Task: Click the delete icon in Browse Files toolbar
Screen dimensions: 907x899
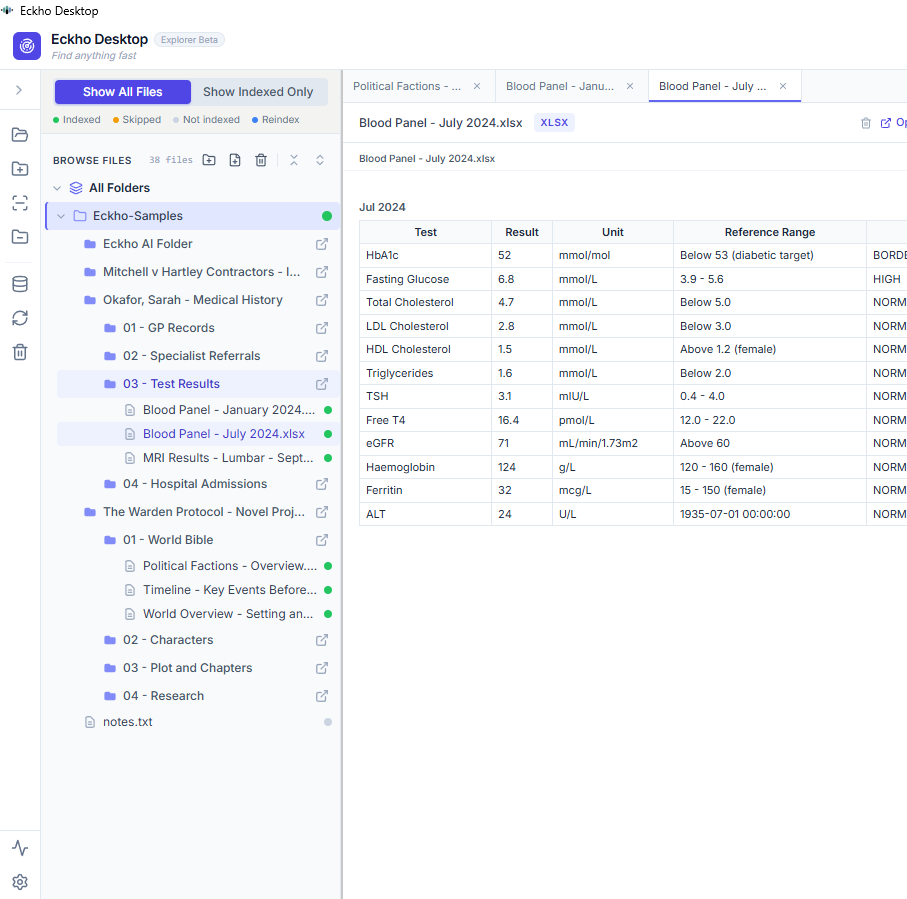Action: click(x=261, y=160)
